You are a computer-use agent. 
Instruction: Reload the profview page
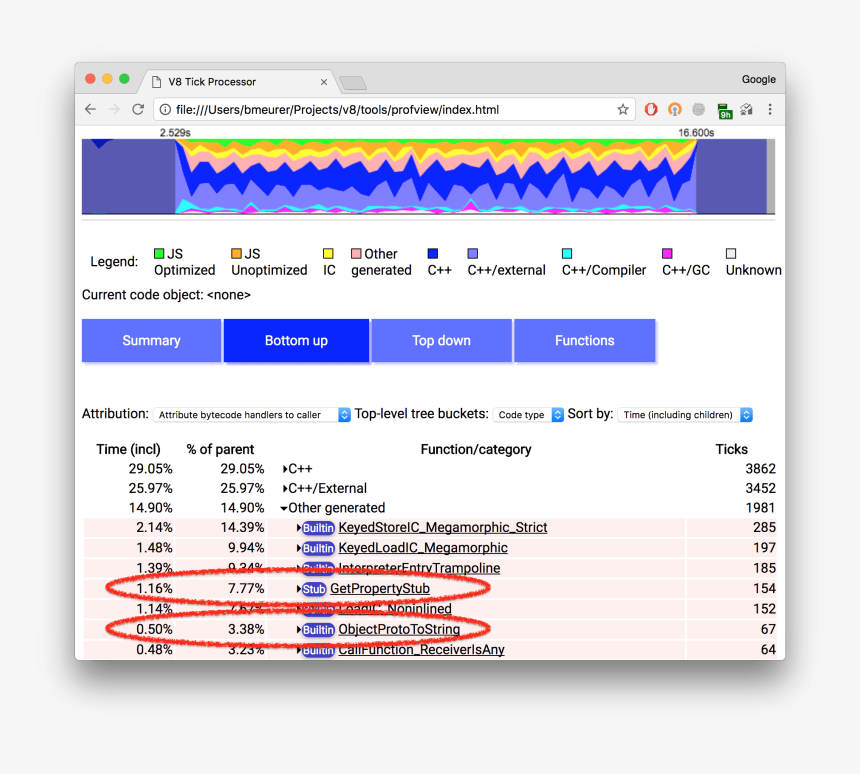point(138,109)
